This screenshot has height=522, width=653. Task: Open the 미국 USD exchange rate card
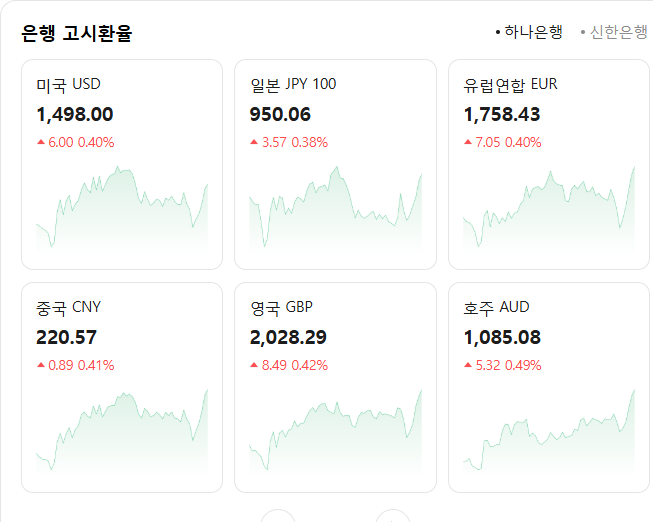tap(122, 165)
